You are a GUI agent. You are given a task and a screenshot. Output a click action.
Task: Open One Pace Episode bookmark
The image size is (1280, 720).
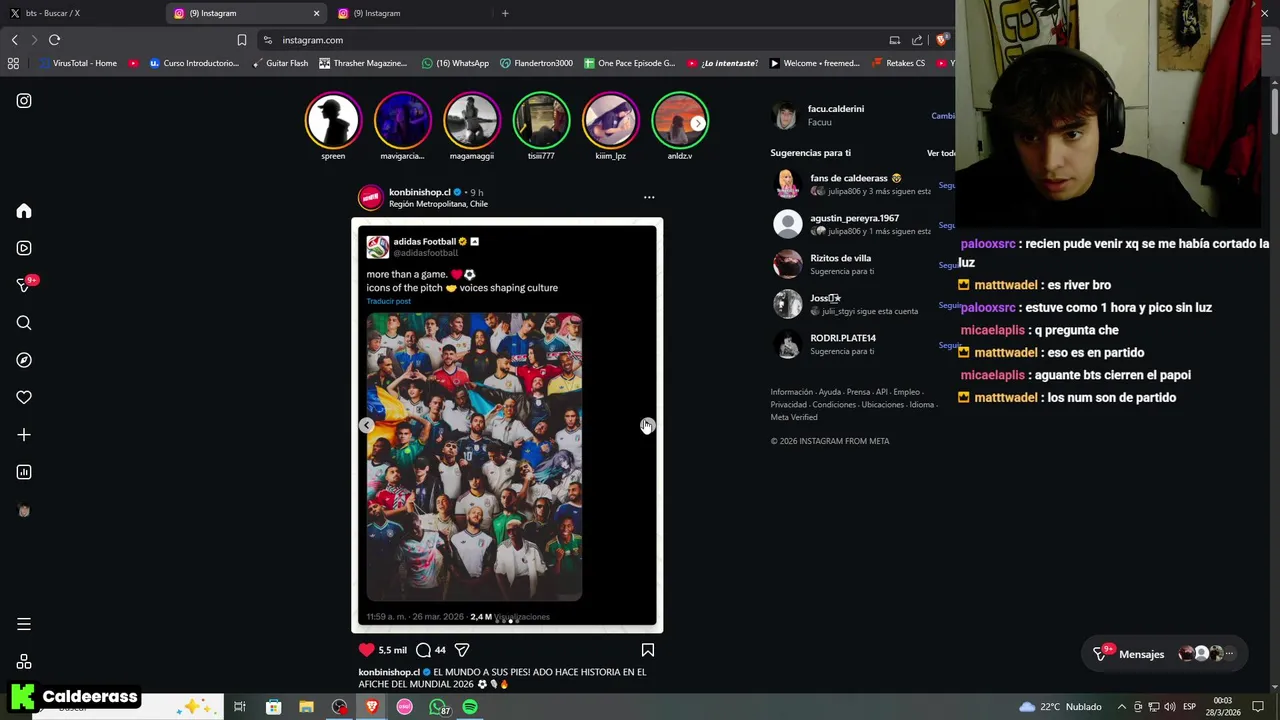tap(630, 63)
